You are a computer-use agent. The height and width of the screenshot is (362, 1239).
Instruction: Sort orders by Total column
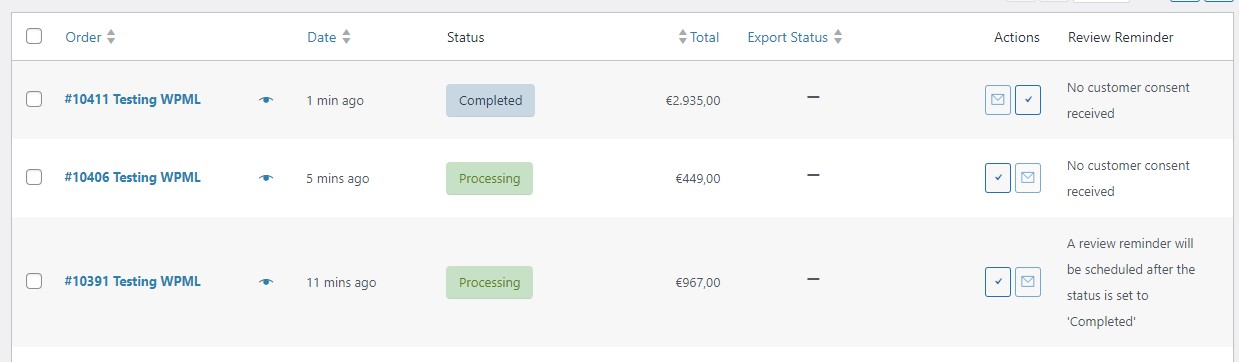pos(699,37)
